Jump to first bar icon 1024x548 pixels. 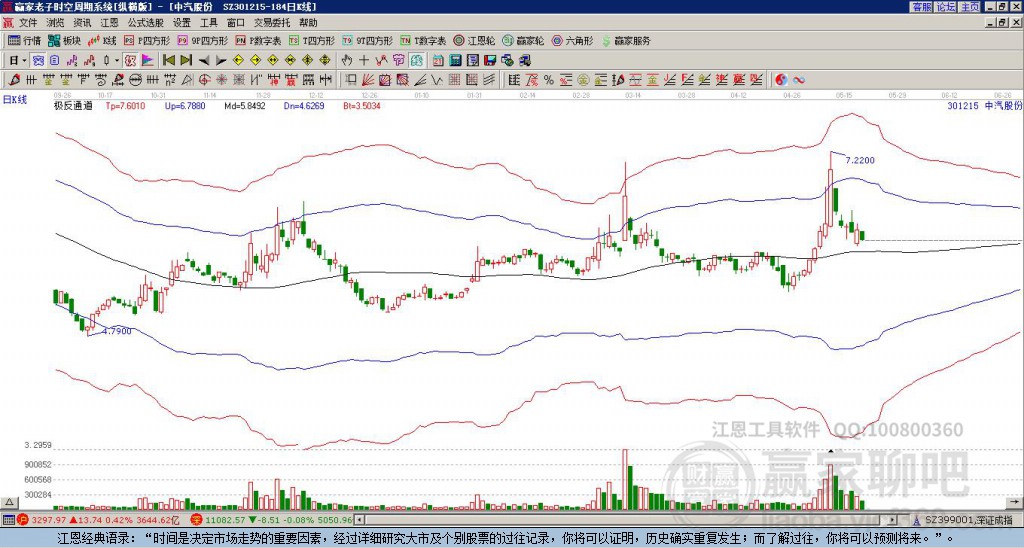pyautogui.click(x=168, y=61)
